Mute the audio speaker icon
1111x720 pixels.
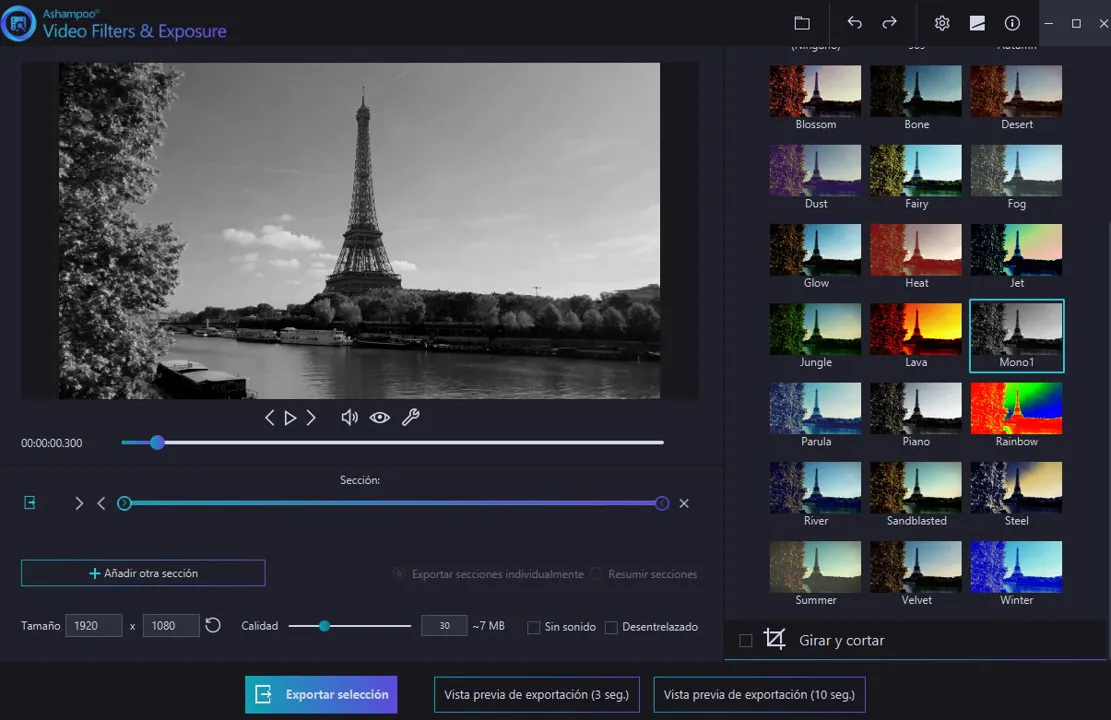(x=349, y=417)
